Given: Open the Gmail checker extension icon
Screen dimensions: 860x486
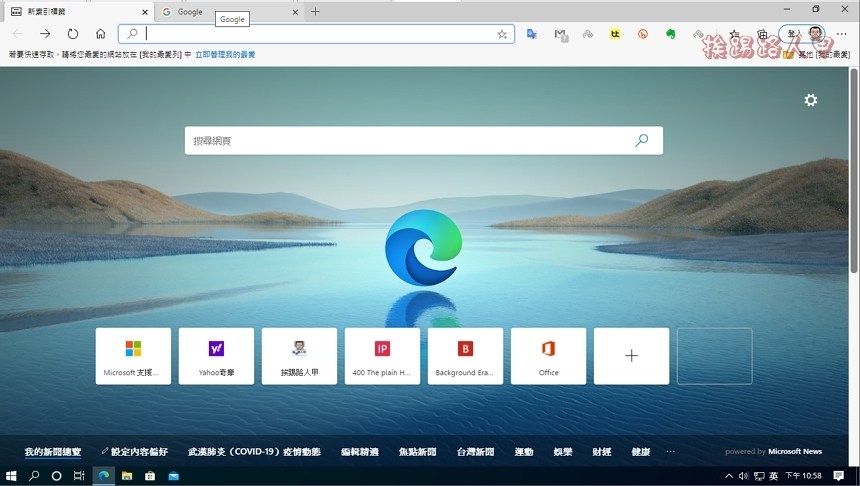Looking at the screenshot, I should pyautogui.click(x=560, y=35).
